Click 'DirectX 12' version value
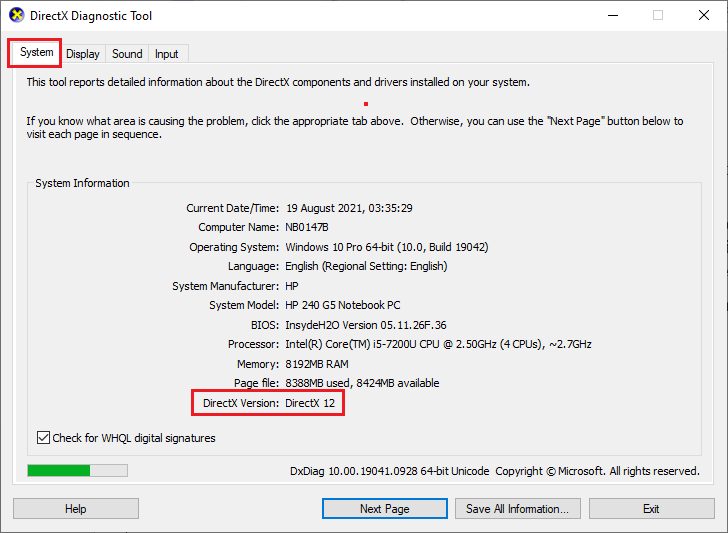Viewport: 728px width, 533px height. [x=310, y=403]
